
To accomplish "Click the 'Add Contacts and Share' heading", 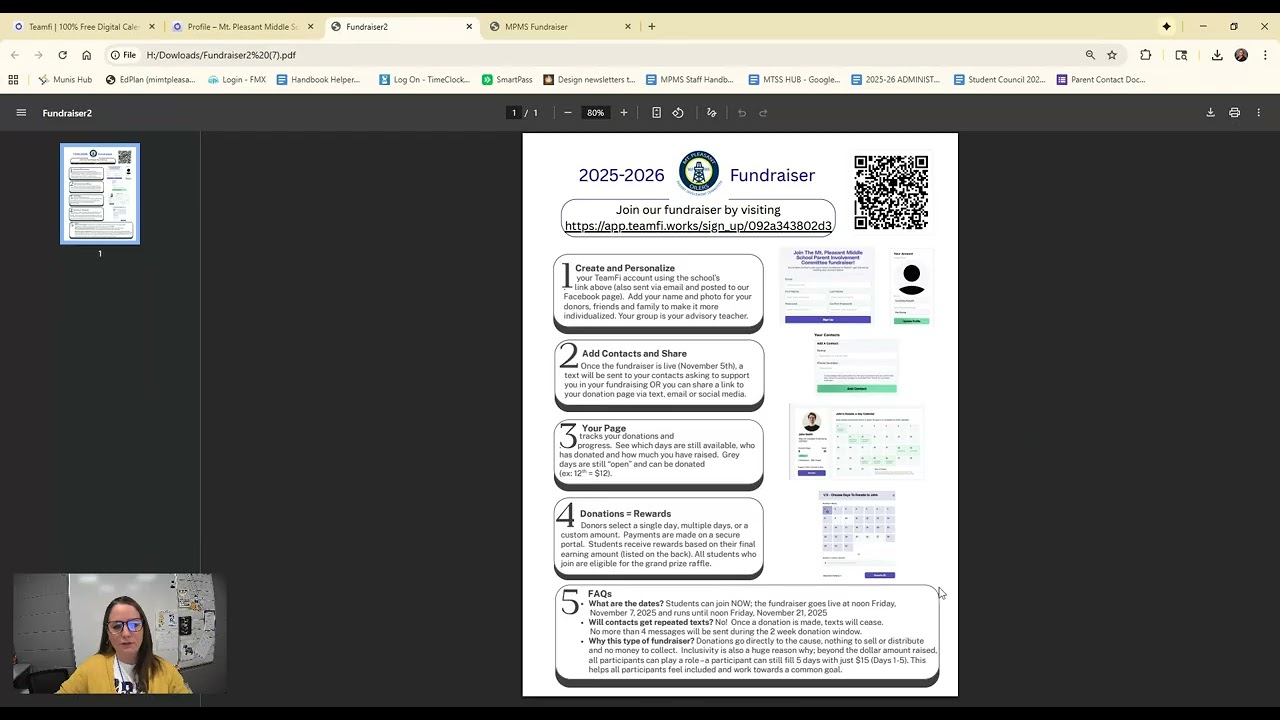I will click(x=634, y=353).
